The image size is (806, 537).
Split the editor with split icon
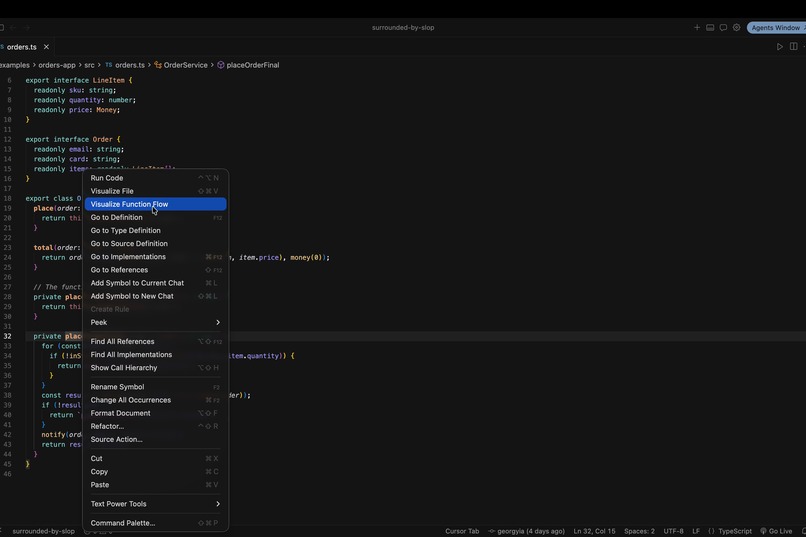[x=794, y=47]
